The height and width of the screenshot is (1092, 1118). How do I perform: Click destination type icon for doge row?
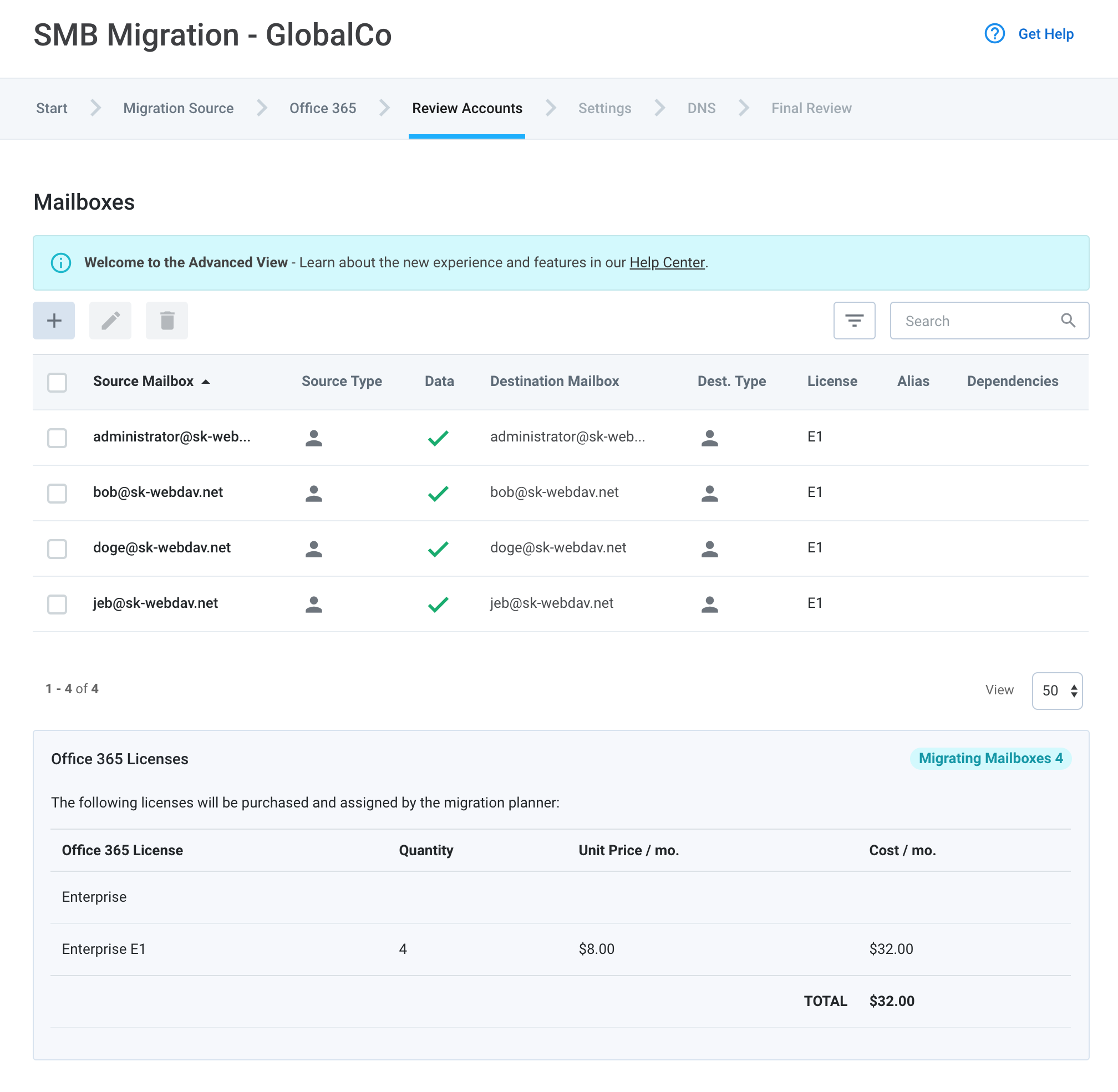point(710,549)
